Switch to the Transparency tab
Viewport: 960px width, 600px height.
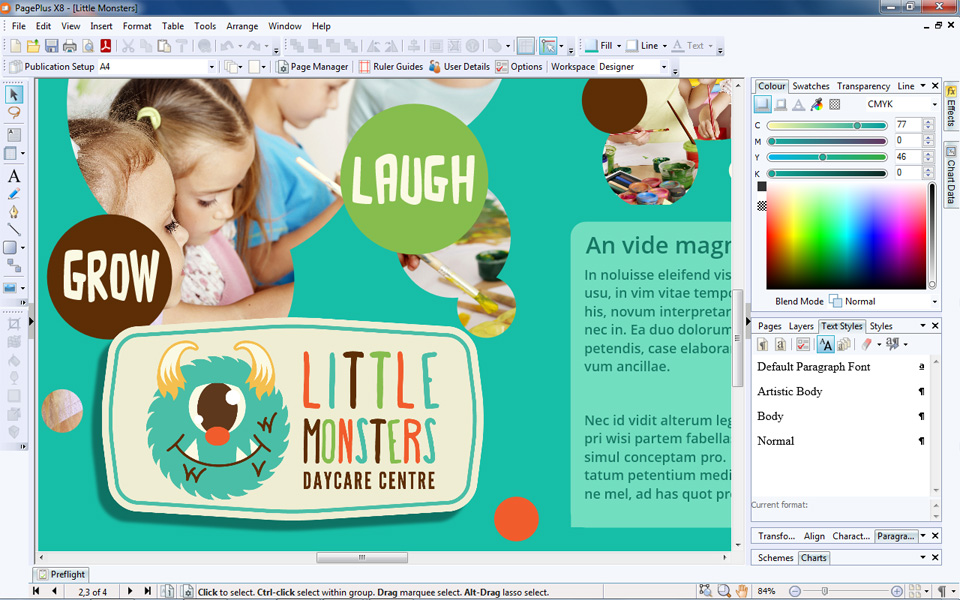(863, 86)
